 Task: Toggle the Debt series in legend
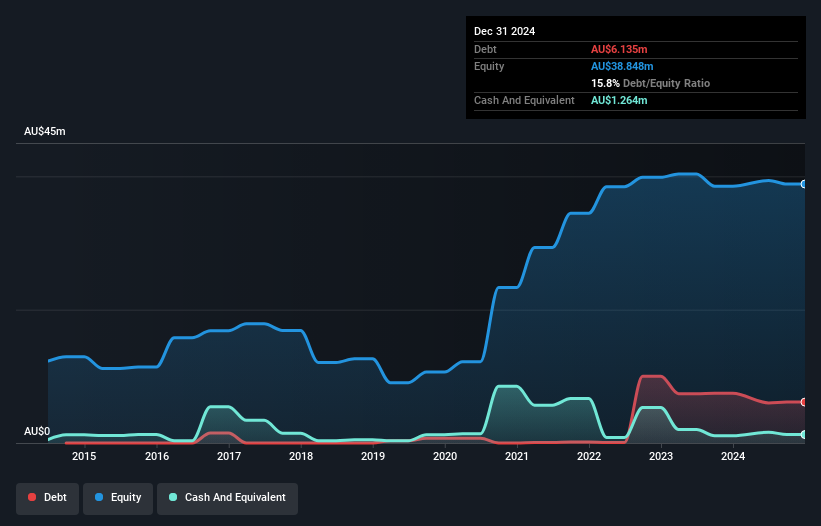47,498
